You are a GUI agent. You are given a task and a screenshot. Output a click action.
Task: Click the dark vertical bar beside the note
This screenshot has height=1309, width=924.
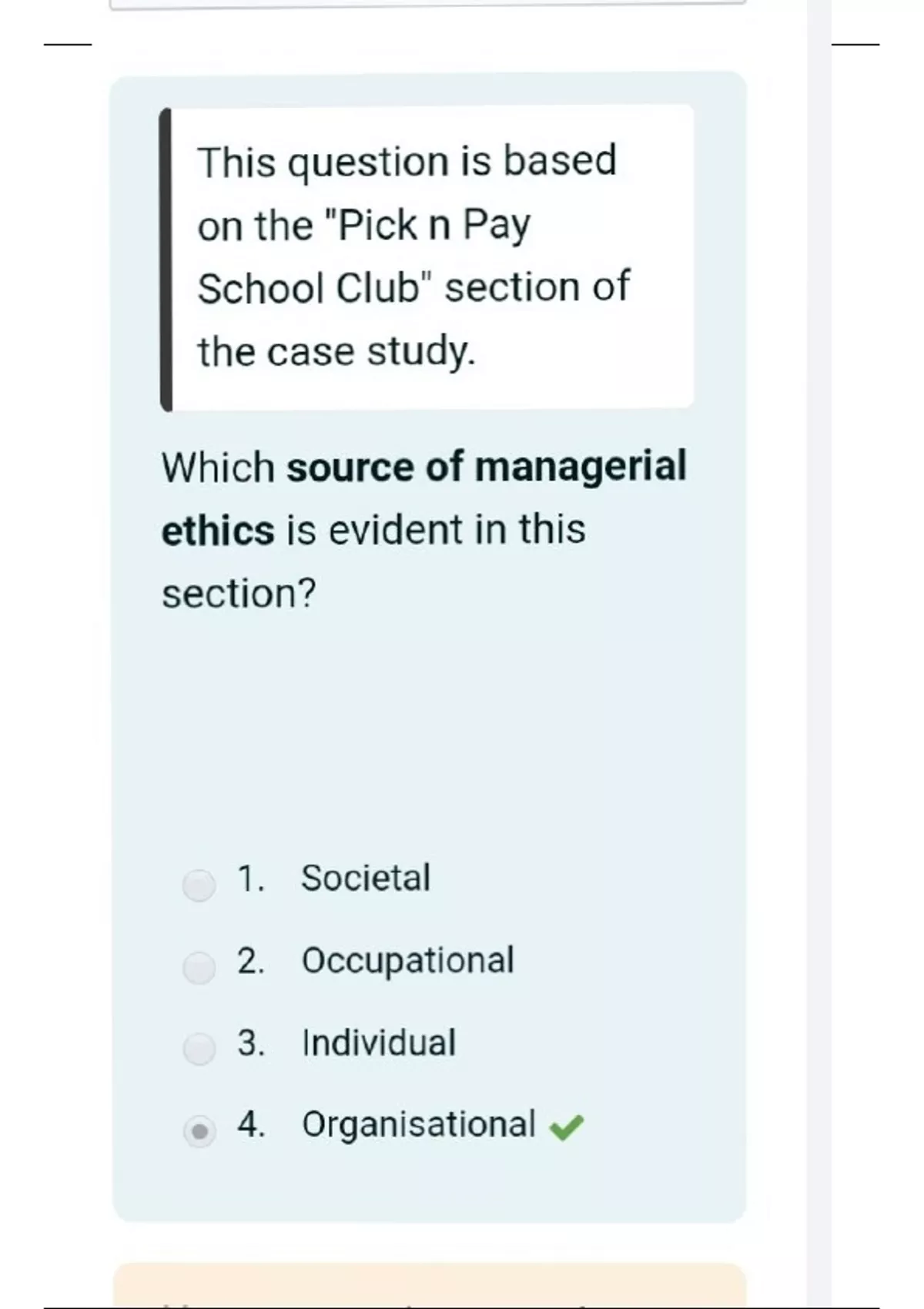pos(166,259)
